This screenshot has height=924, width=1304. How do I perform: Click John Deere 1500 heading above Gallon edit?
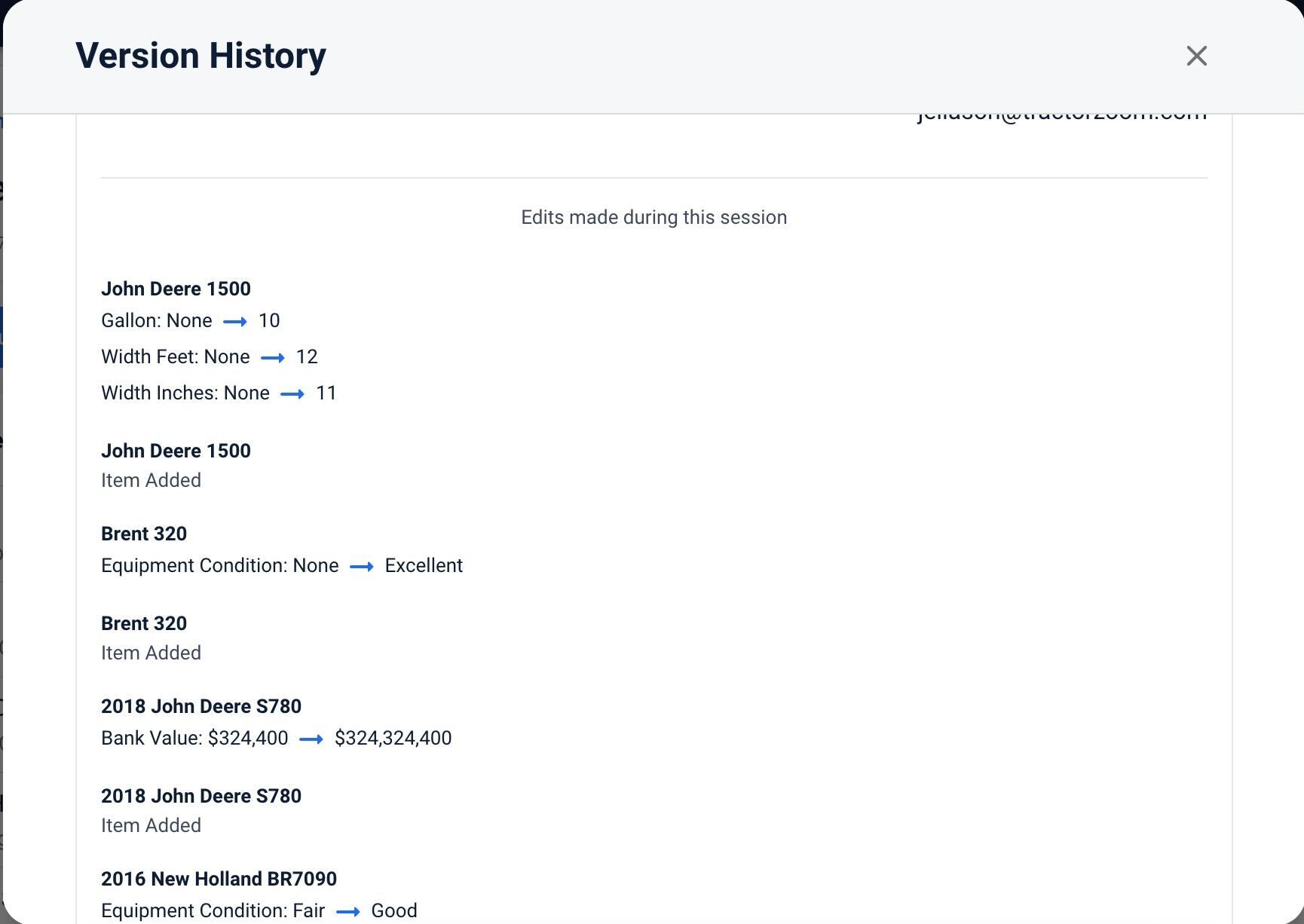point(176,289)
